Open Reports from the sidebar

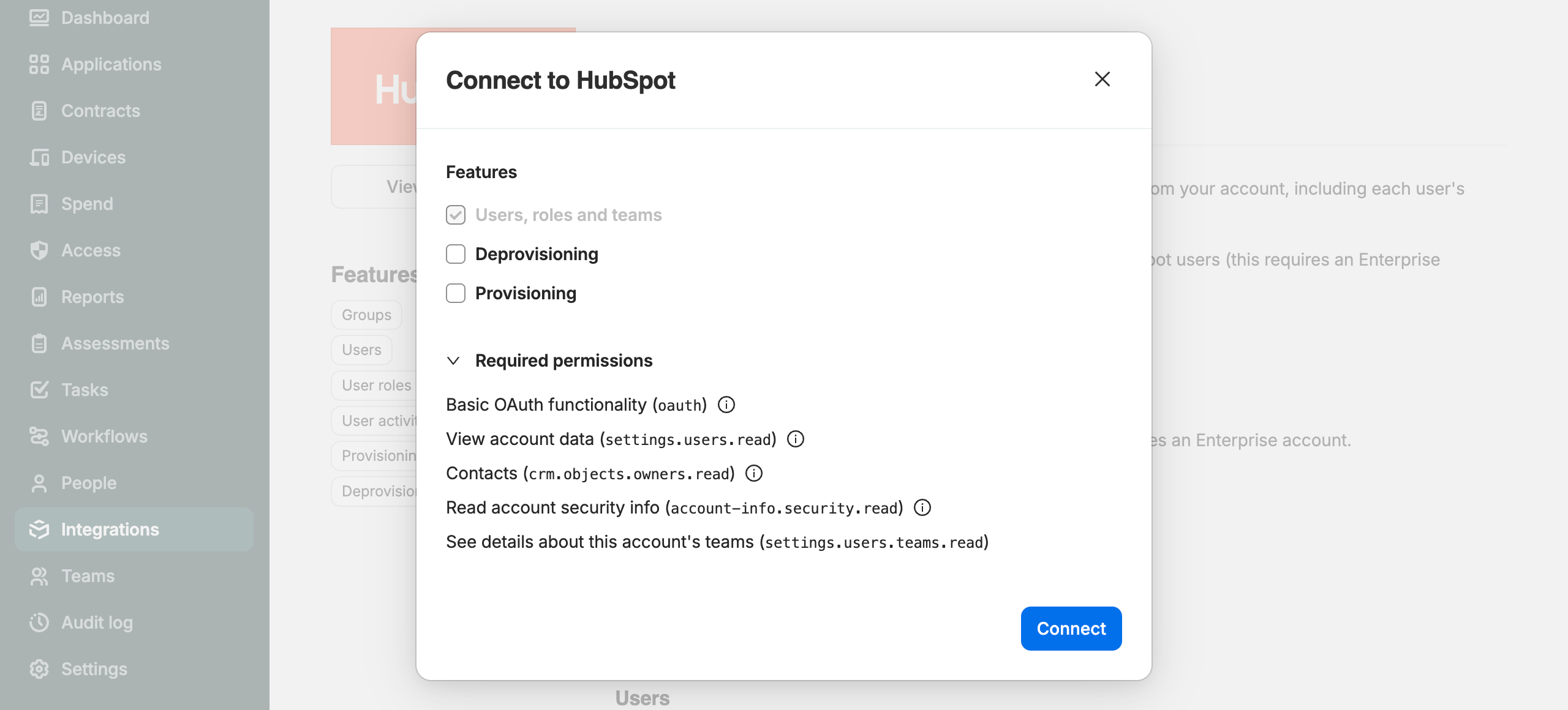pyautogui.click(x=92, y=297)
